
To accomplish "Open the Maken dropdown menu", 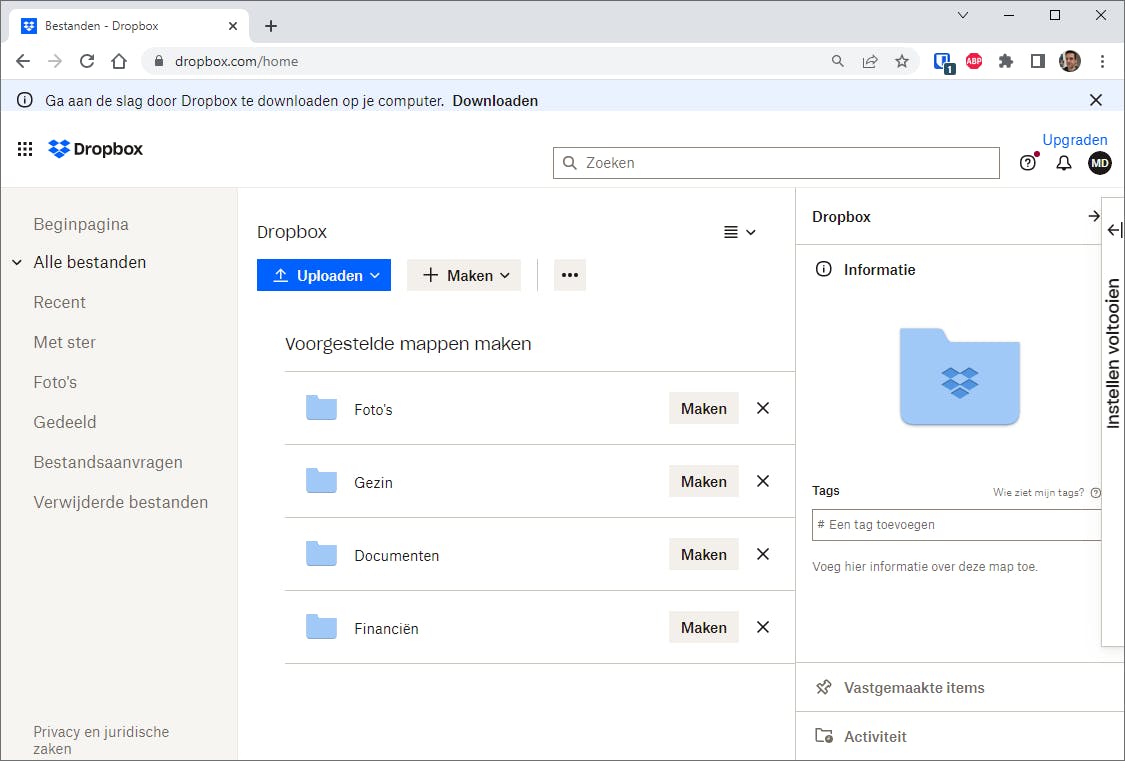I will (464, 275).
